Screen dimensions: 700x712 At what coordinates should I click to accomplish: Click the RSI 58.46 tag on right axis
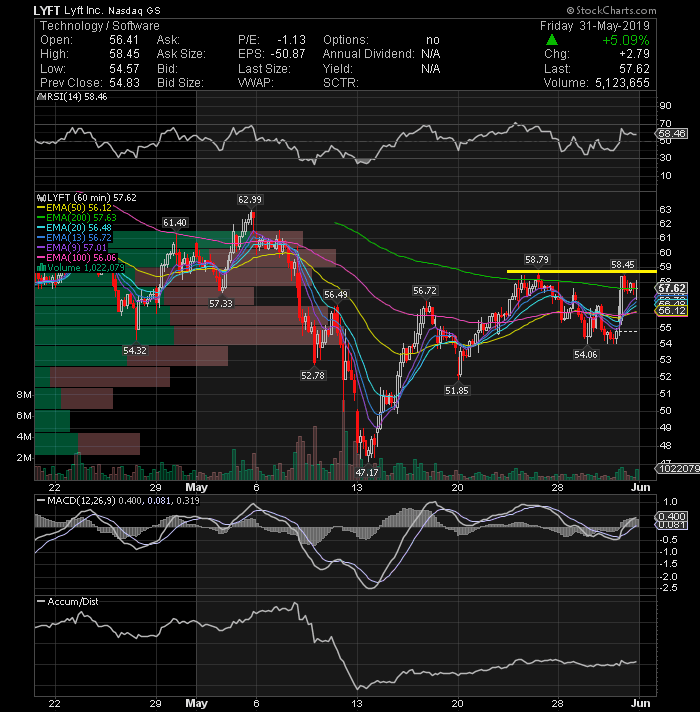pyautogui.click(x=671, y=134)
